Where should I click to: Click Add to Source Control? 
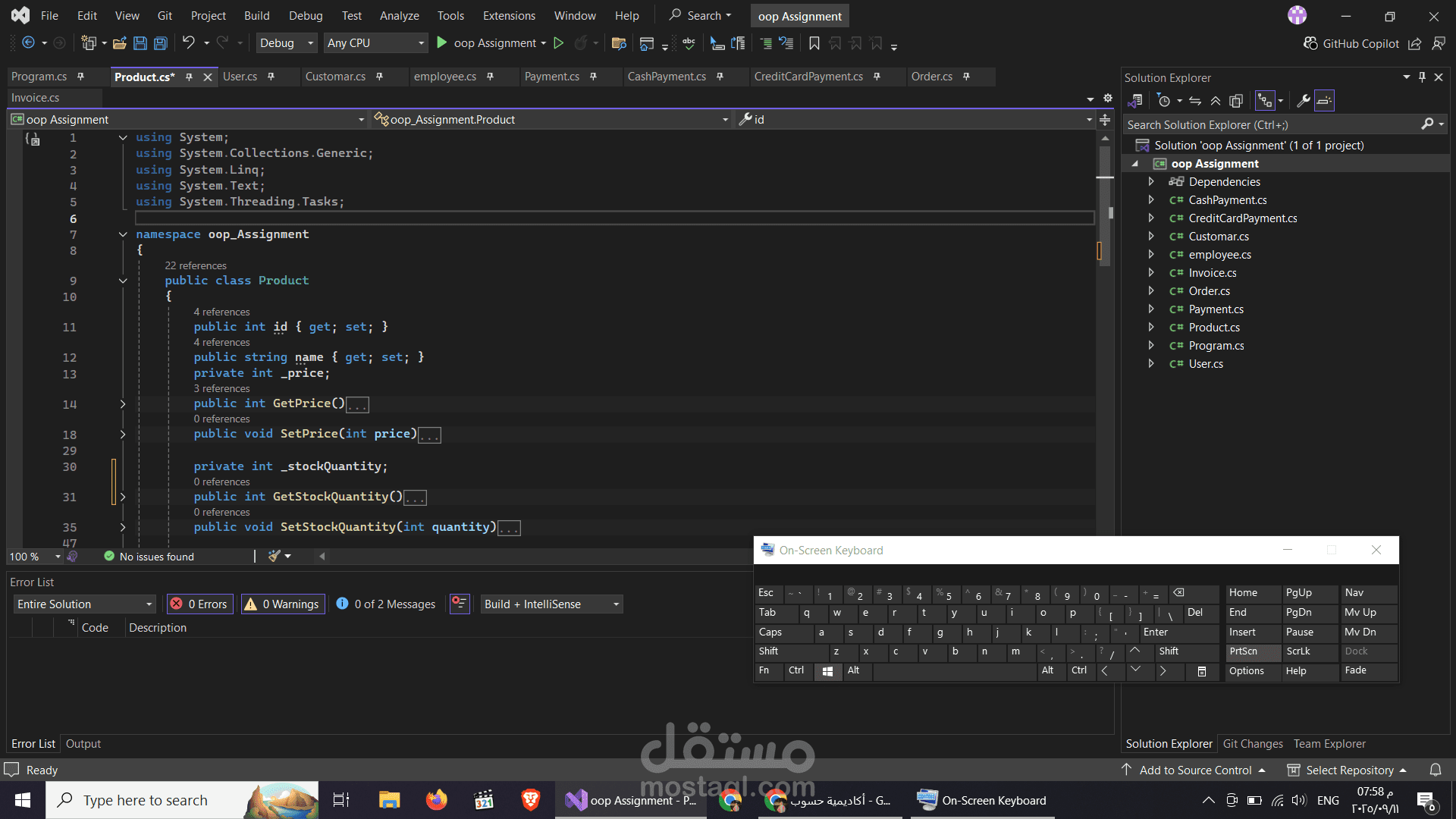click(x=1195, y=770)
